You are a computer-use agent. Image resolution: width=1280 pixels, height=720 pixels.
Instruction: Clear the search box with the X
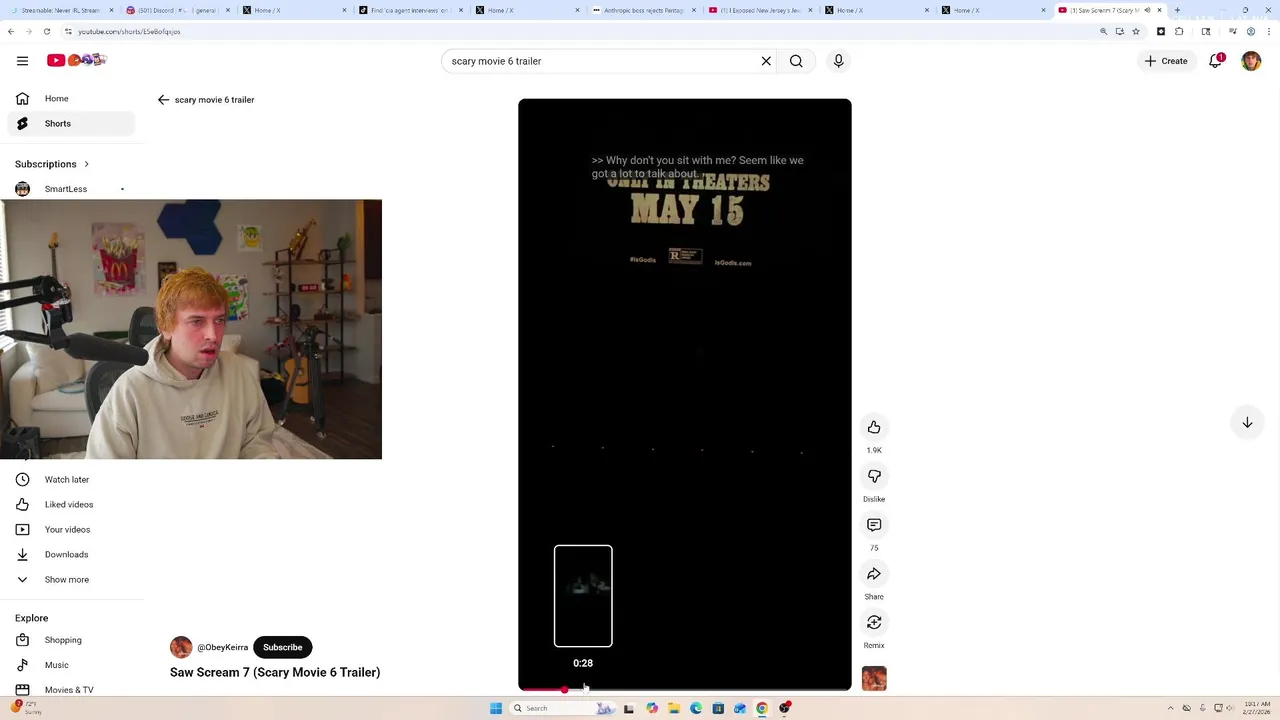pos(766,61)
